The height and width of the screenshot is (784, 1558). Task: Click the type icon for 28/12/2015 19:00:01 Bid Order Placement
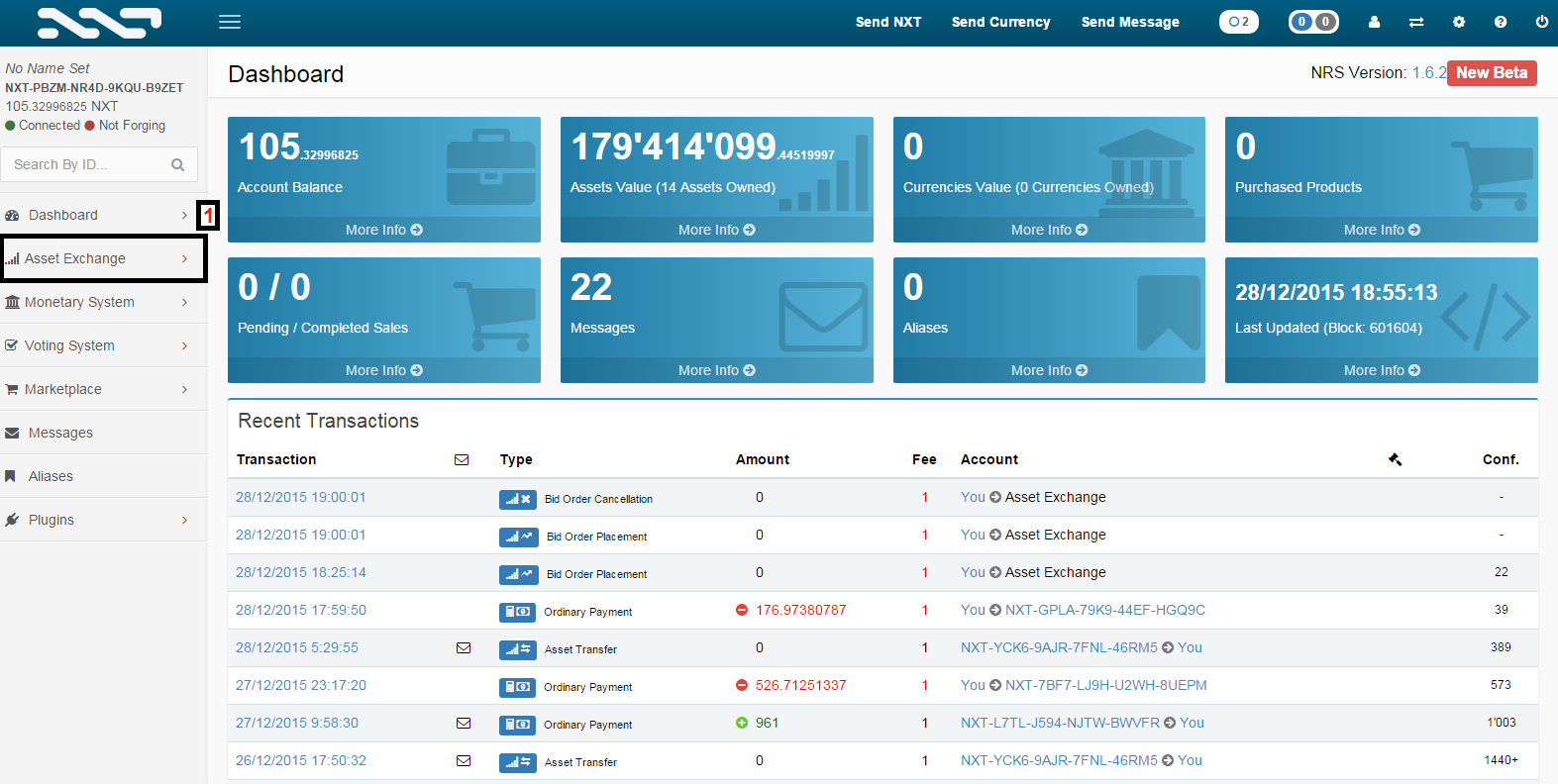518,537
